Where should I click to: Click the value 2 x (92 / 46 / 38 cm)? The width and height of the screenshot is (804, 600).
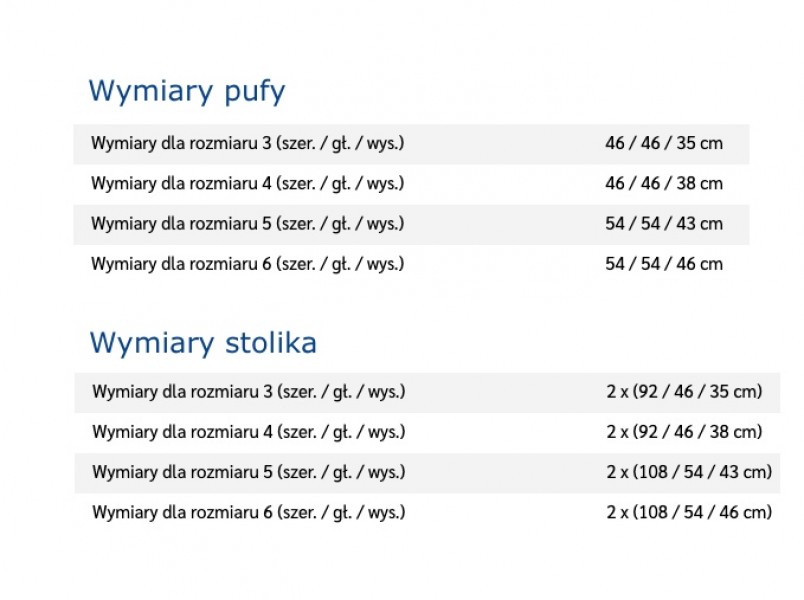pyautogui.click(x=684, y=432)
